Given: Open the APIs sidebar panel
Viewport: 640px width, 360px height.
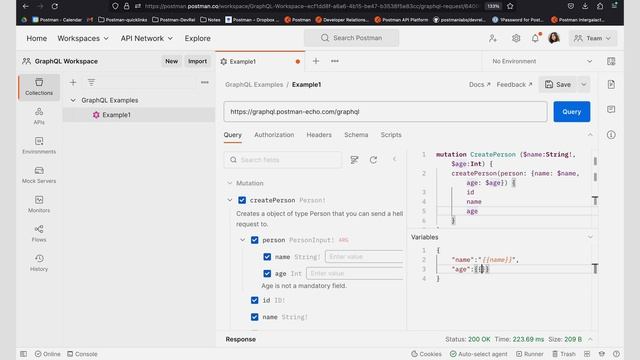Looking at the screenshot, I should [39, 116].
